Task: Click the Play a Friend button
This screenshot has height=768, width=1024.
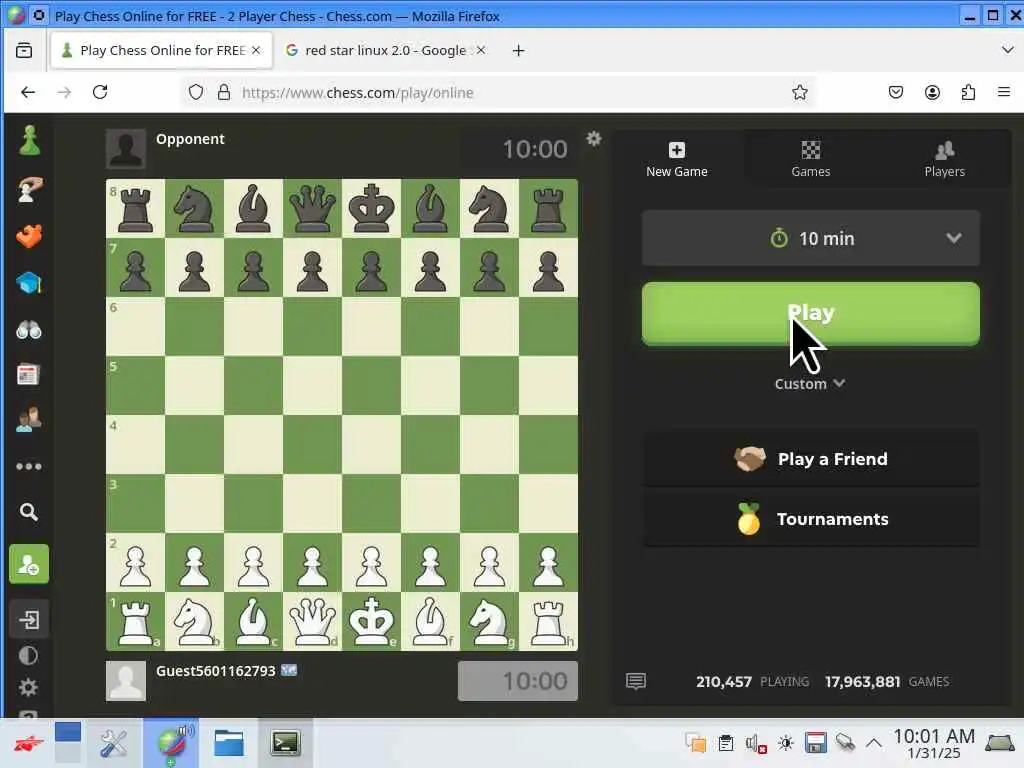Action: (810, 459)
